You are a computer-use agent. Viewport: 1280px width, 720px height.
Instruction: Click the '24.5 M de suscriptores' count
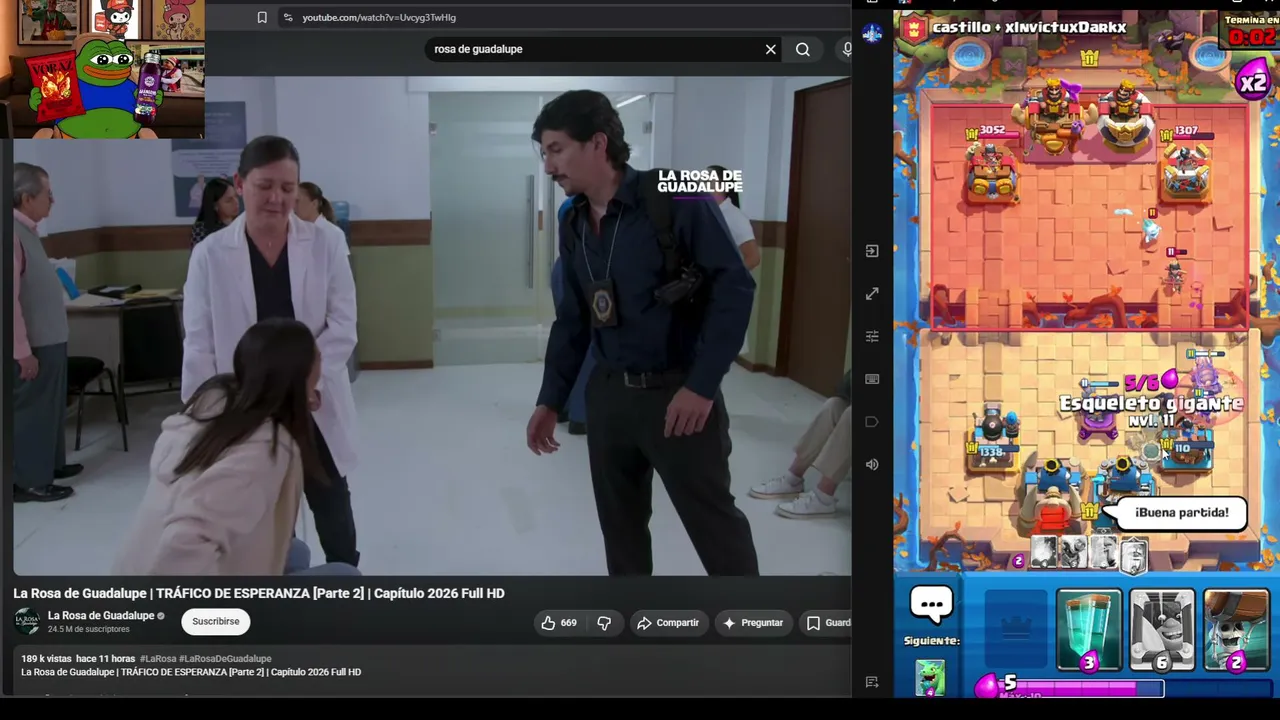(x=89, y=629)
